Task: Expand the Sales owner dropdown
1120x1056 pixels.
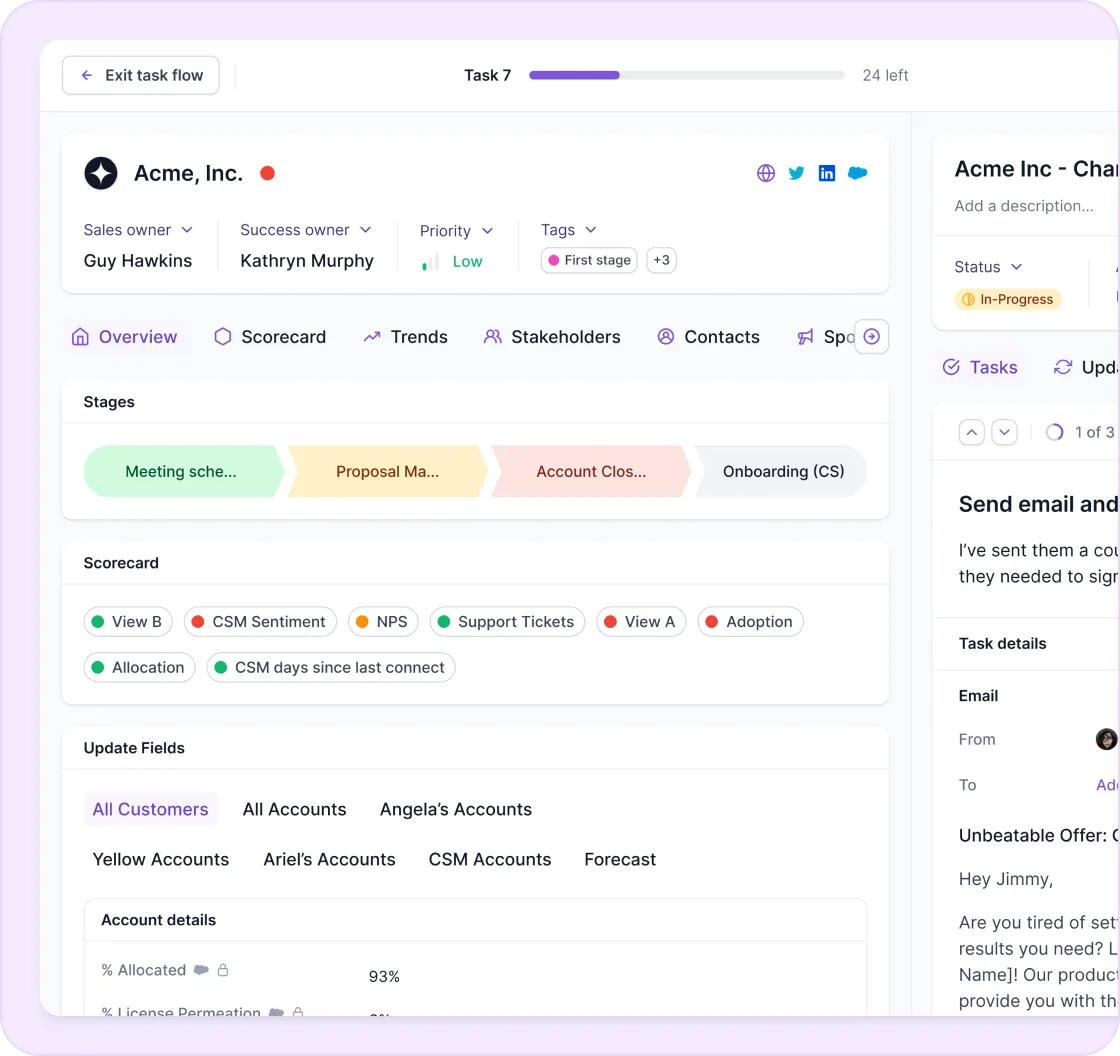Action: (138, 230)
